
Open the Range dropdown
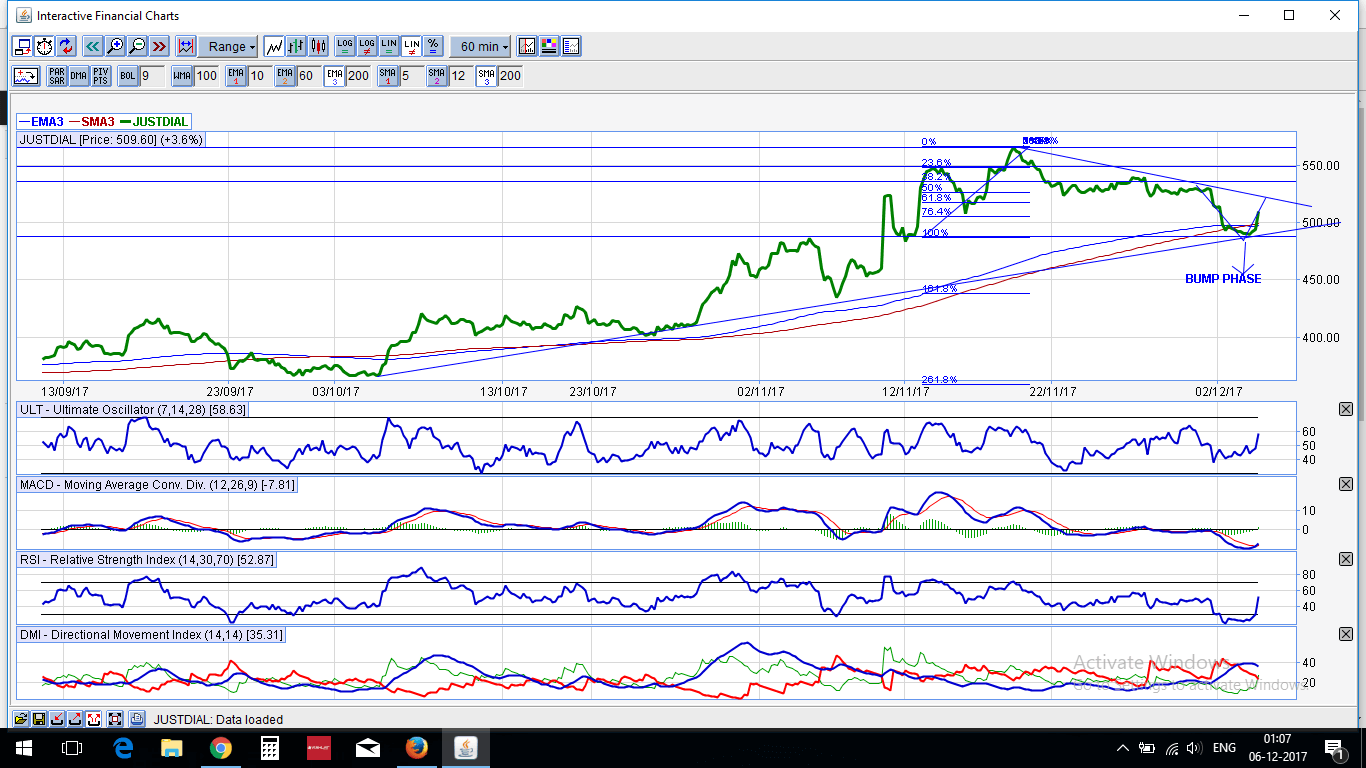click(227, 47)
